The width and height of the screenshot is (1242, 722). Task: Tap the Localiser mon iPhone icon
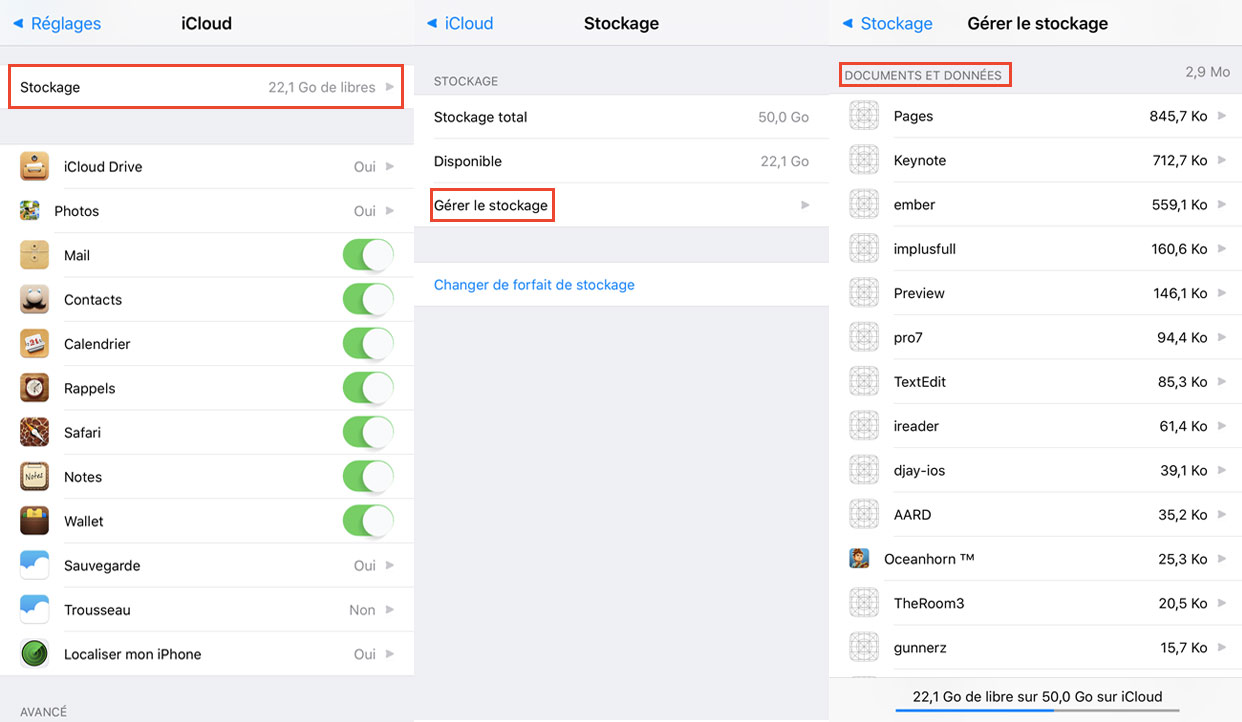[x=35, y=654]
